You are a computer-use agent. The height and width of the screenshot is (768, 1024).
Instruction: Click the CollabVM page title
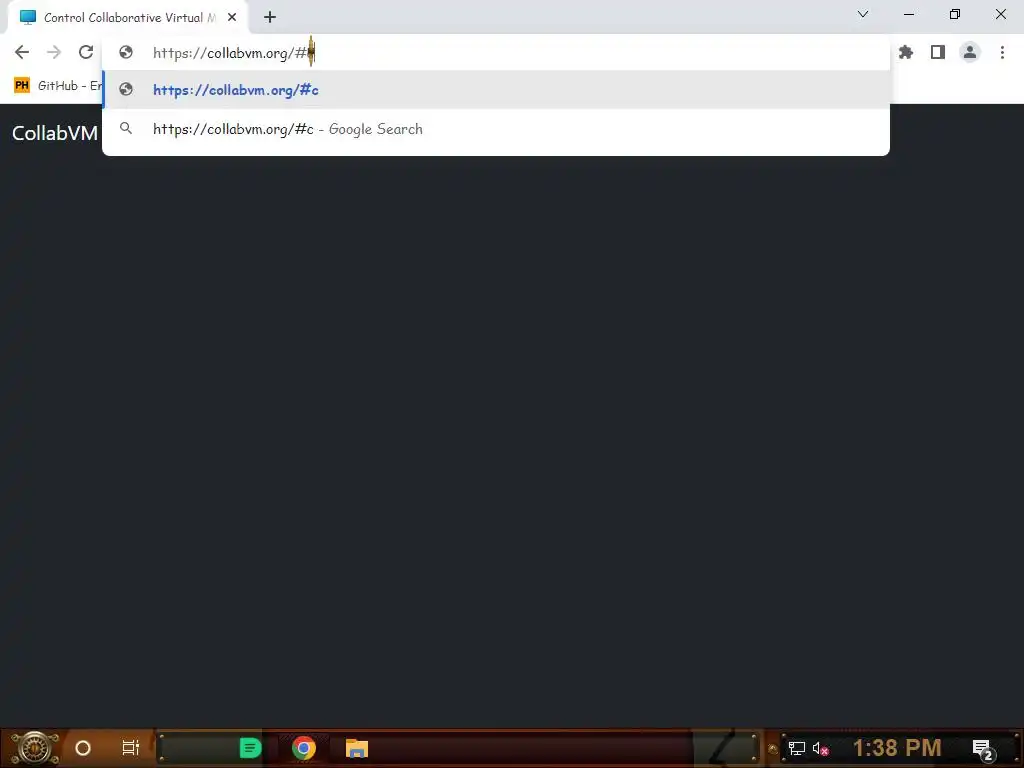[x=55, y=133]
